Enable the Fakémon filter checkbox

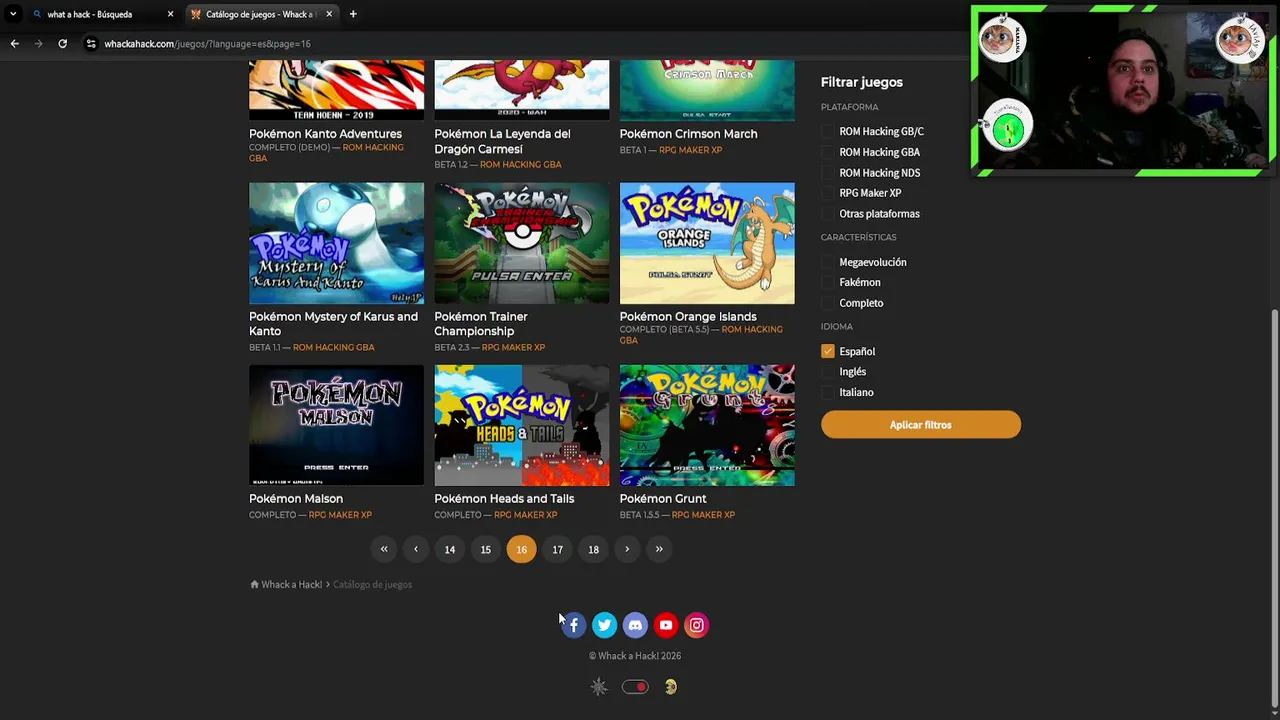coord(828,282)
